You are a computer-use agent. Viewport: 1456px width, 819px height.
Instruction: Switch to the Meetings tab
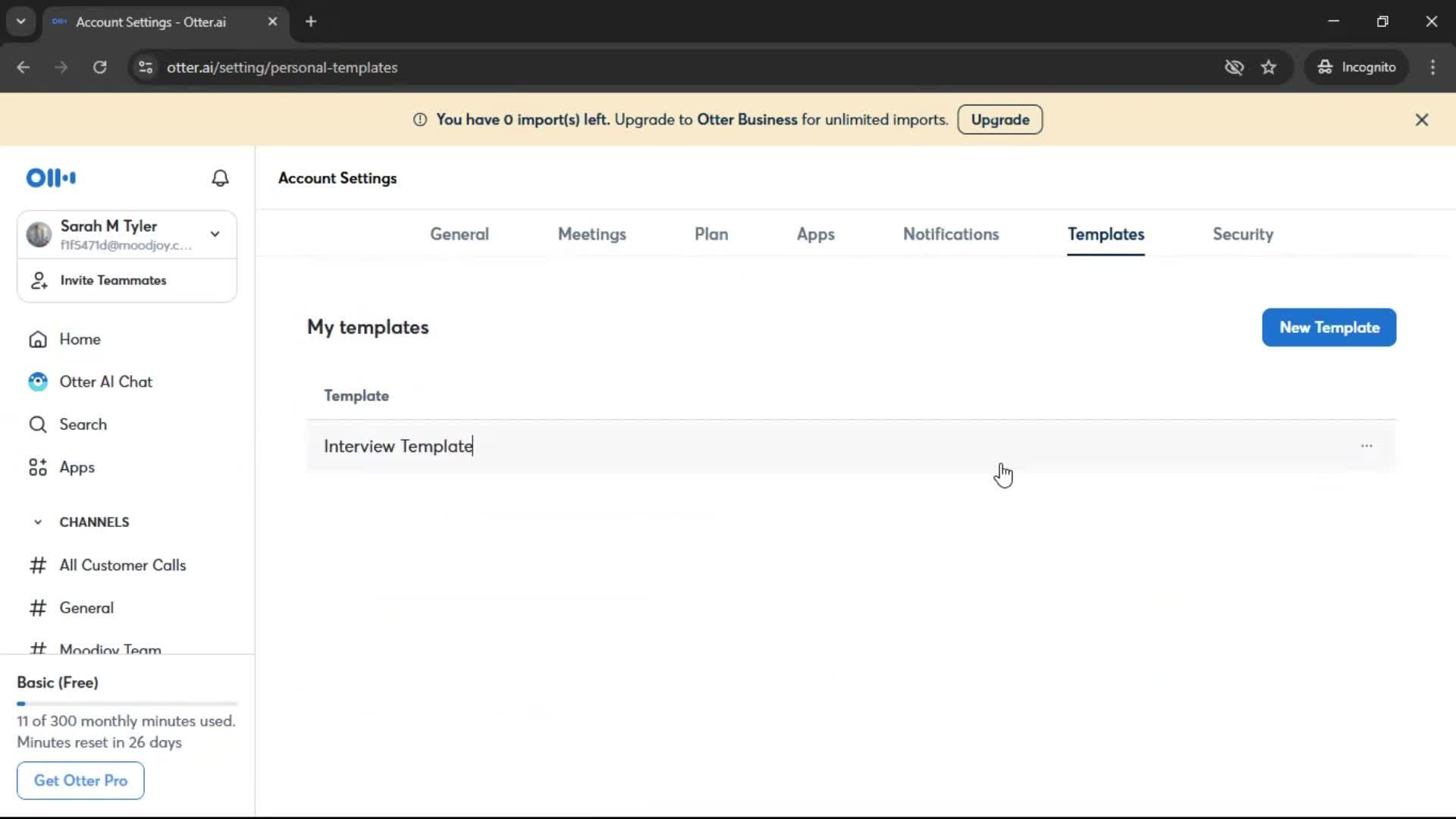(592, 234)
